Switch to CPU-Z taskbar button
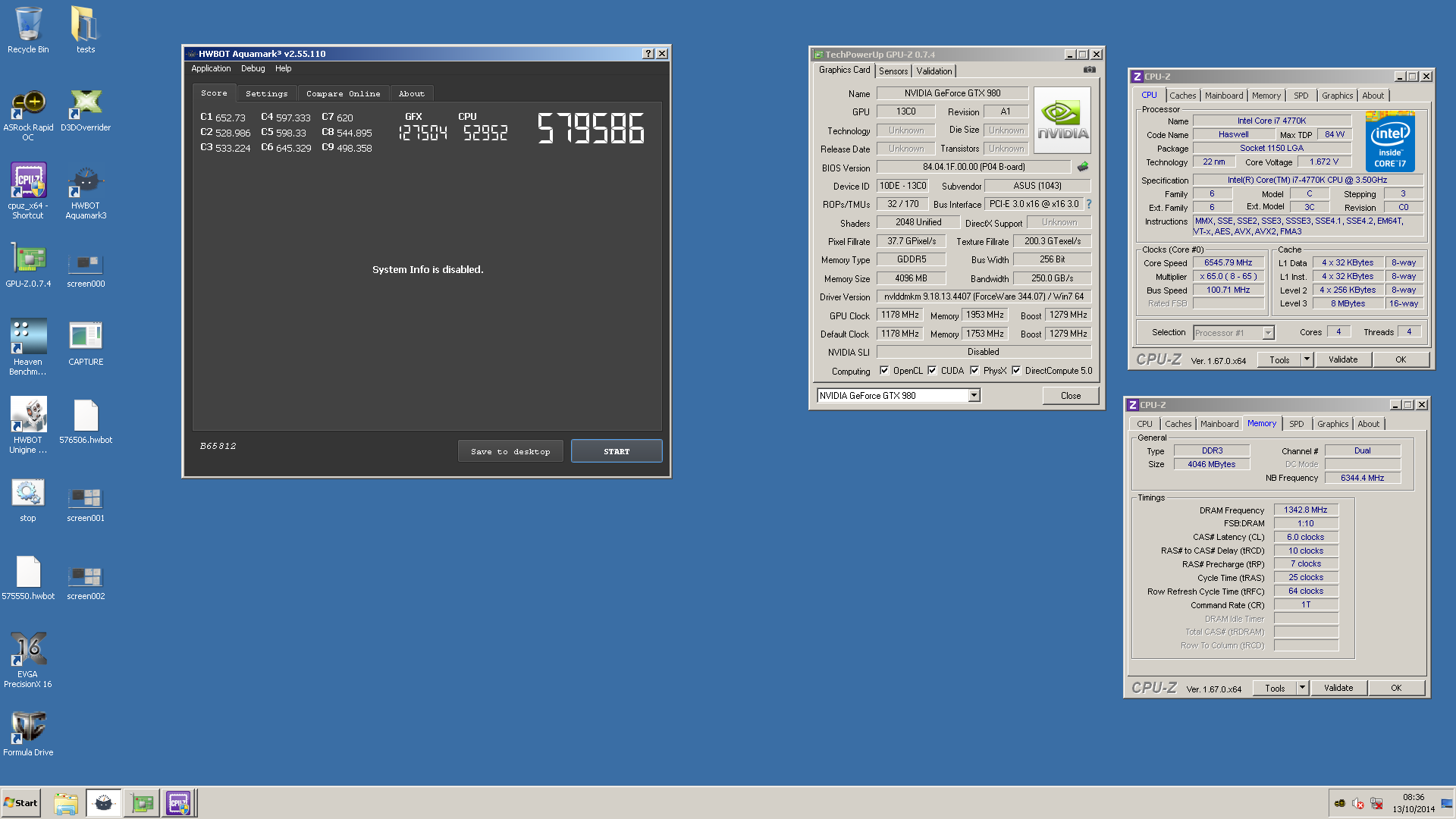Viewport: 1456px width, 819px height. tap(179, 803)
